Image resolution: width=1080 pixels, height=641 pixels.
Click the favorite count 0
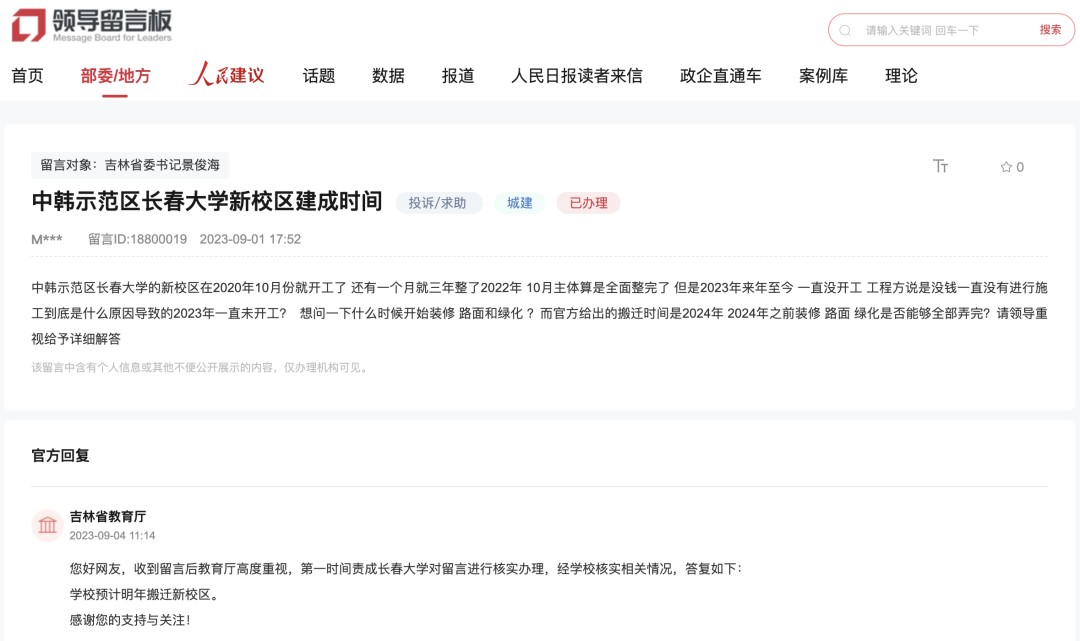(x=1020, y=167)
